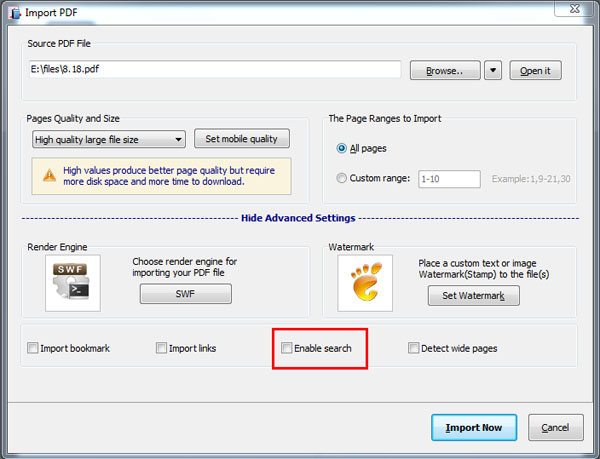Click the Import PDF title bar icon

(x=15, y=13)
